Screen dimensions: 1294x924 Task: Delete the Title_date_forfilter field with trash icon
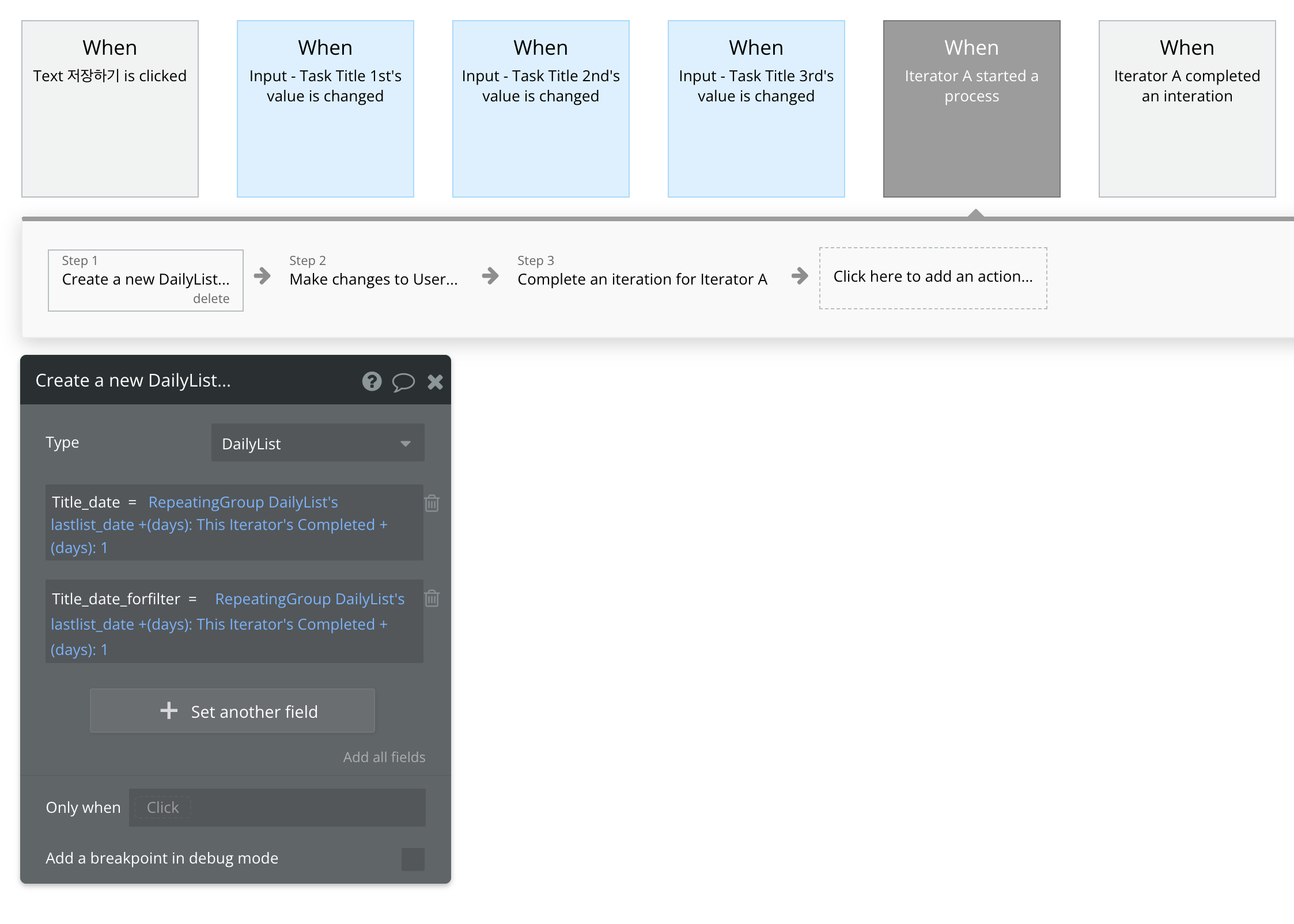point(432,599)
